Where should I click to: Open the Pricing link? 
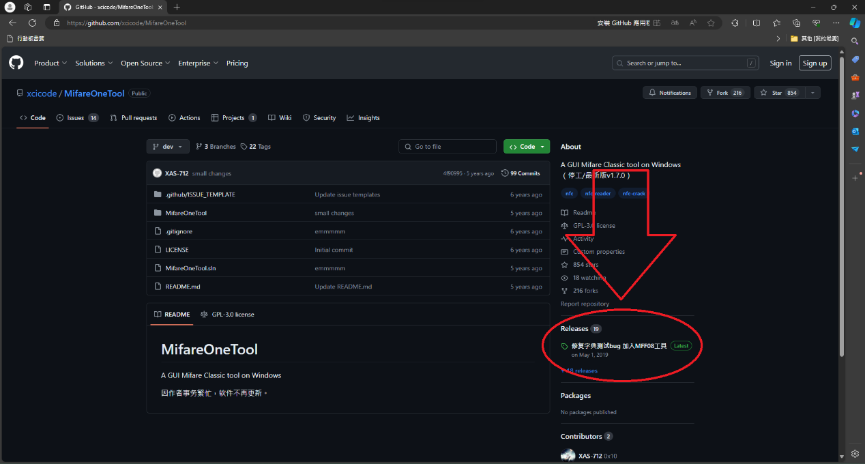pyautogui.click(x=237, y=63)
